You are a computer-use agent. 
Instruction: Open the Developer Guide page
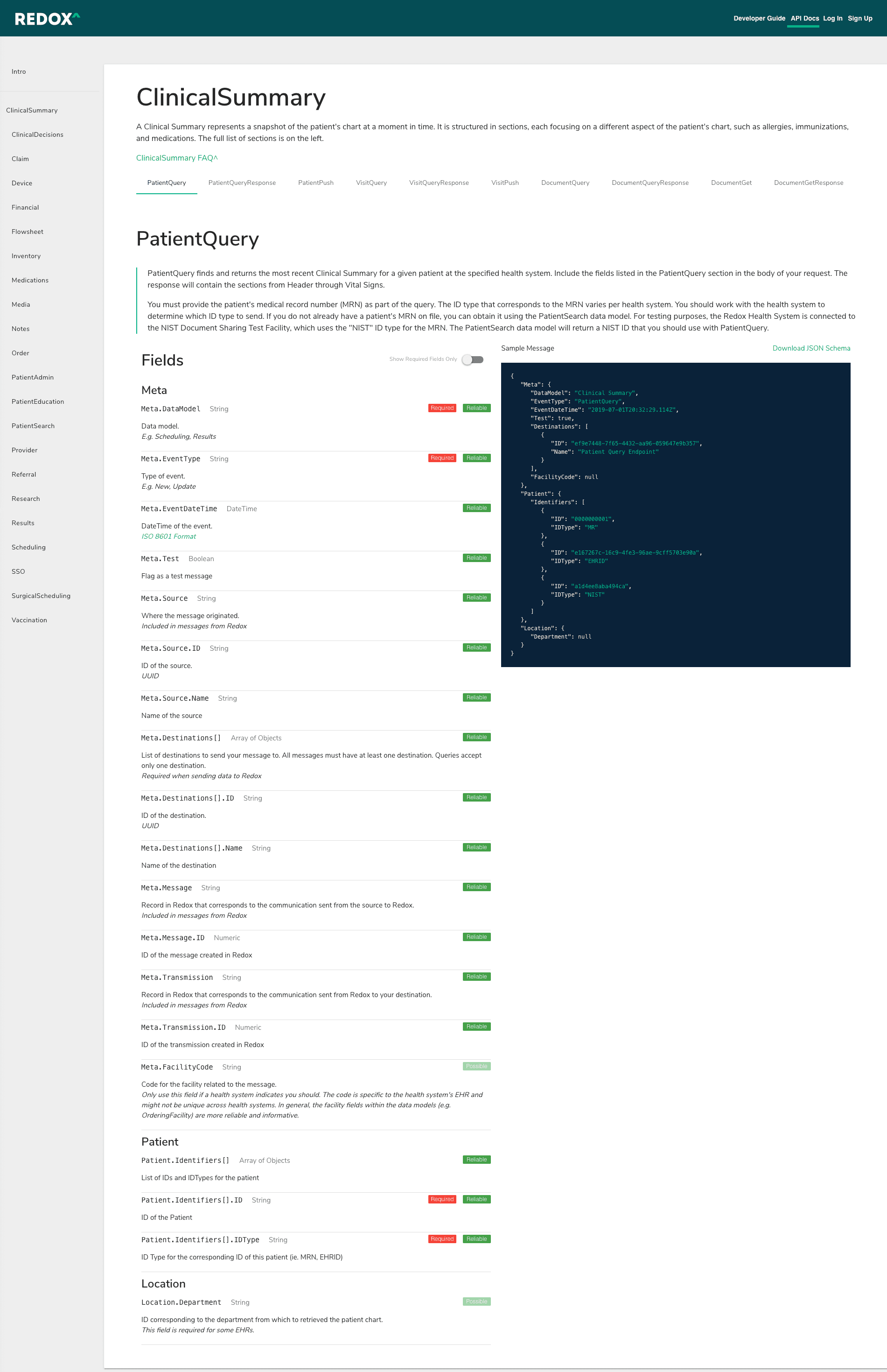pyautogui.click(x=759, y=18)
